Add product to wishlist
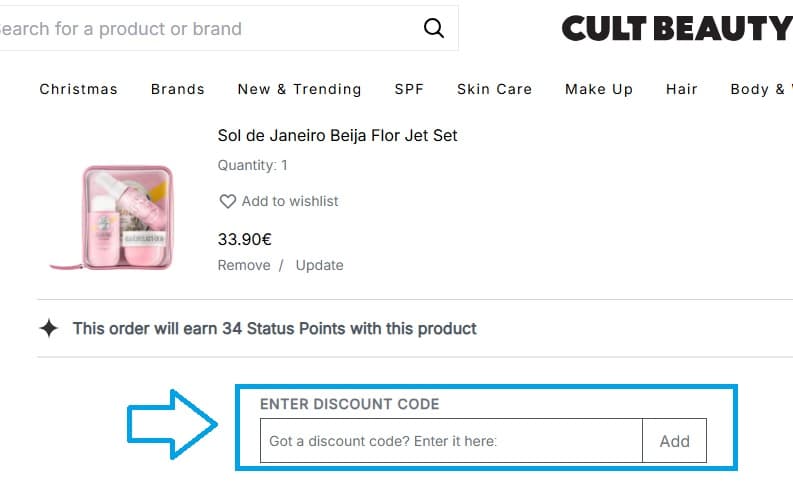This screenshot has height=485, width=793. (x=290, y=201)
